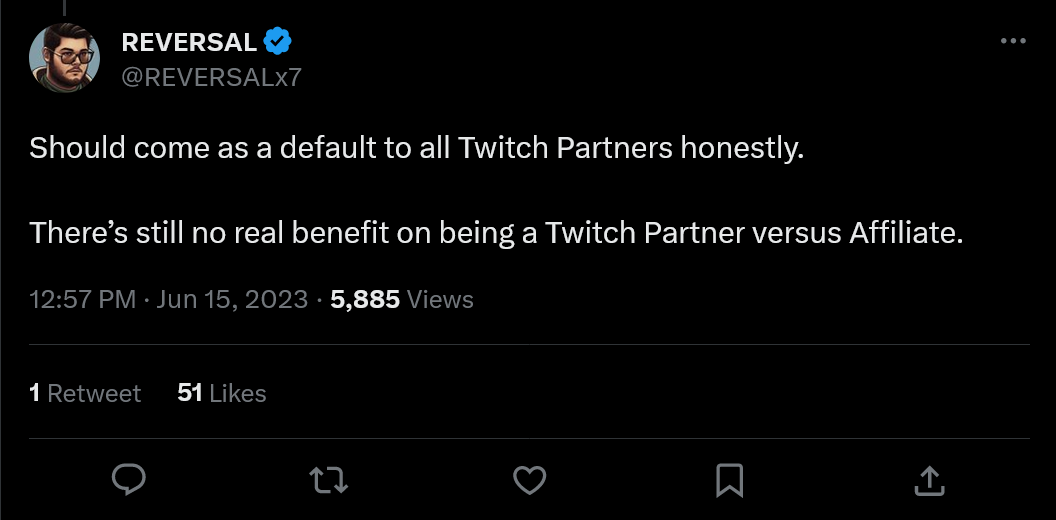Click the sentence about Partner versus Affiliate
The height and width of the screenshot is (520, 1056).
pyautogui.click(x=495, y=233)
